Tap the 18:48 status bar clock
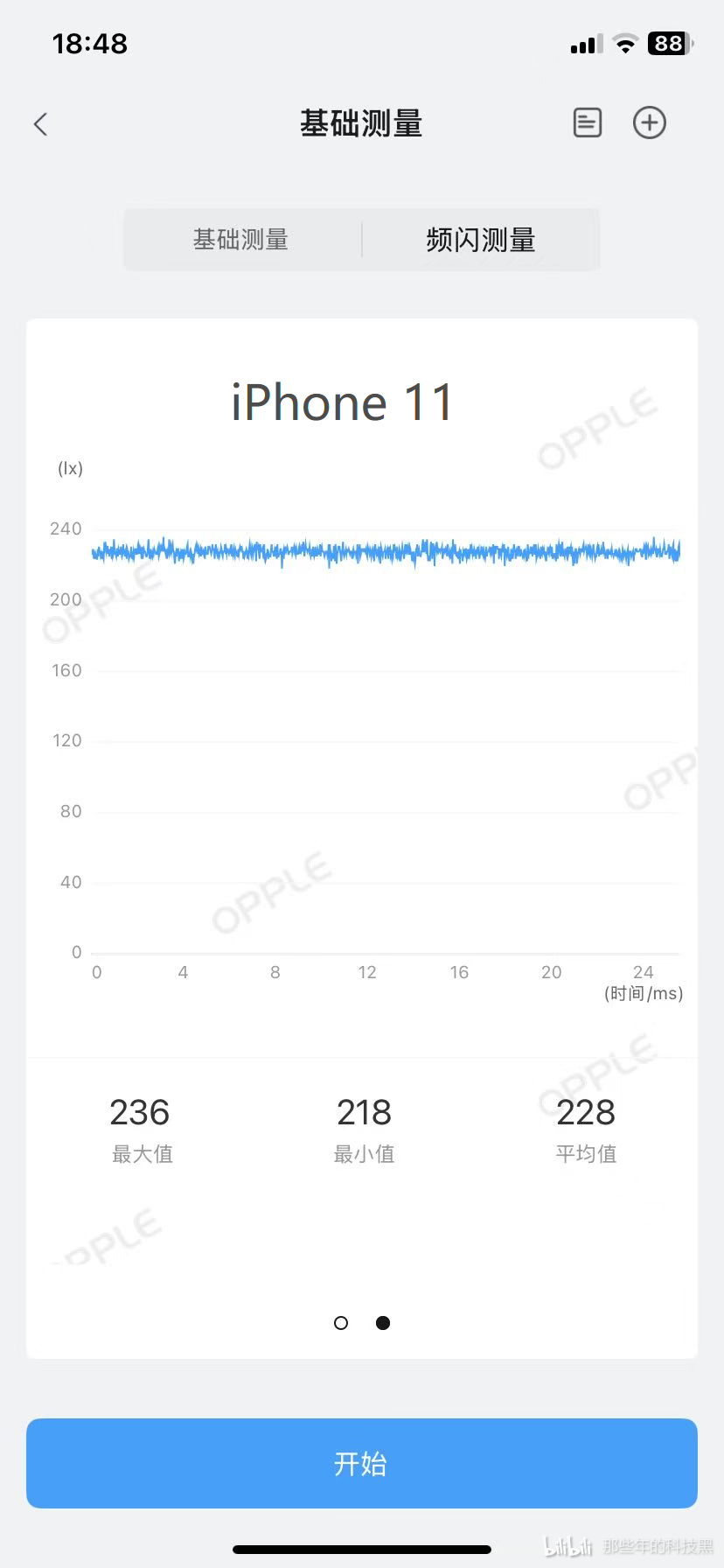 point(90,44)
